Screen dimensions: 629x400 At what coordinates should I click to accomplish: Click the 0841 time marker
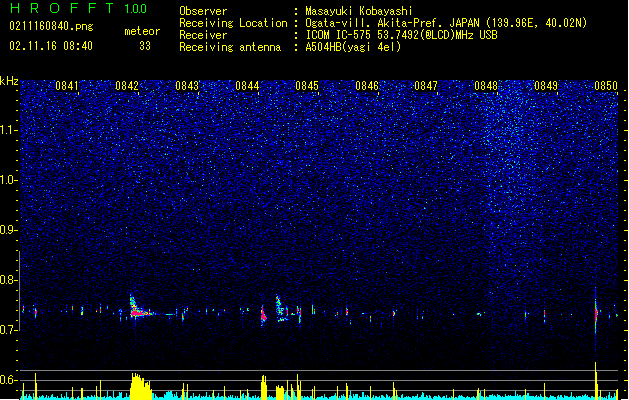click(67, 86)
